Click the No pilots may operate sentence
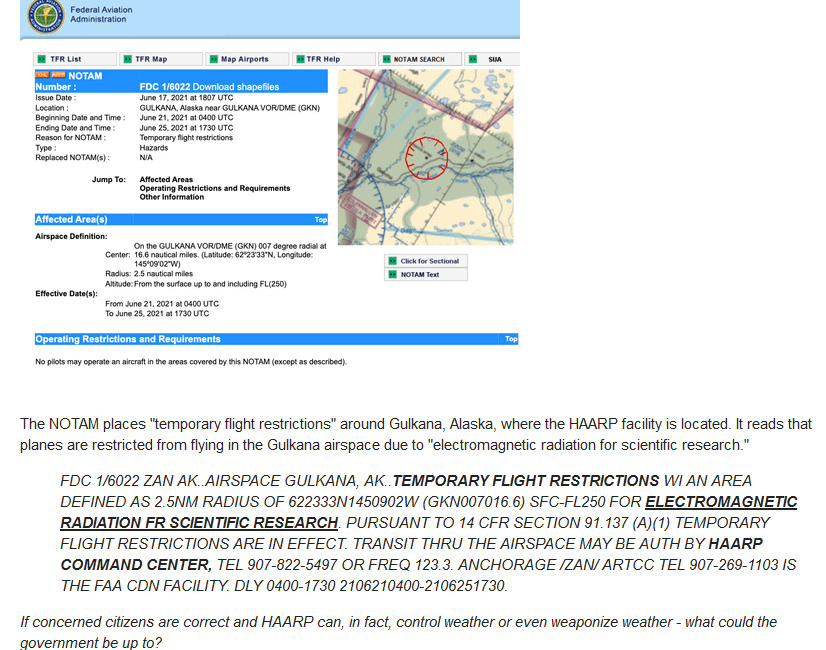Image resolution: width=826 pixels, height=650 pixels. (x=191, y=362)
